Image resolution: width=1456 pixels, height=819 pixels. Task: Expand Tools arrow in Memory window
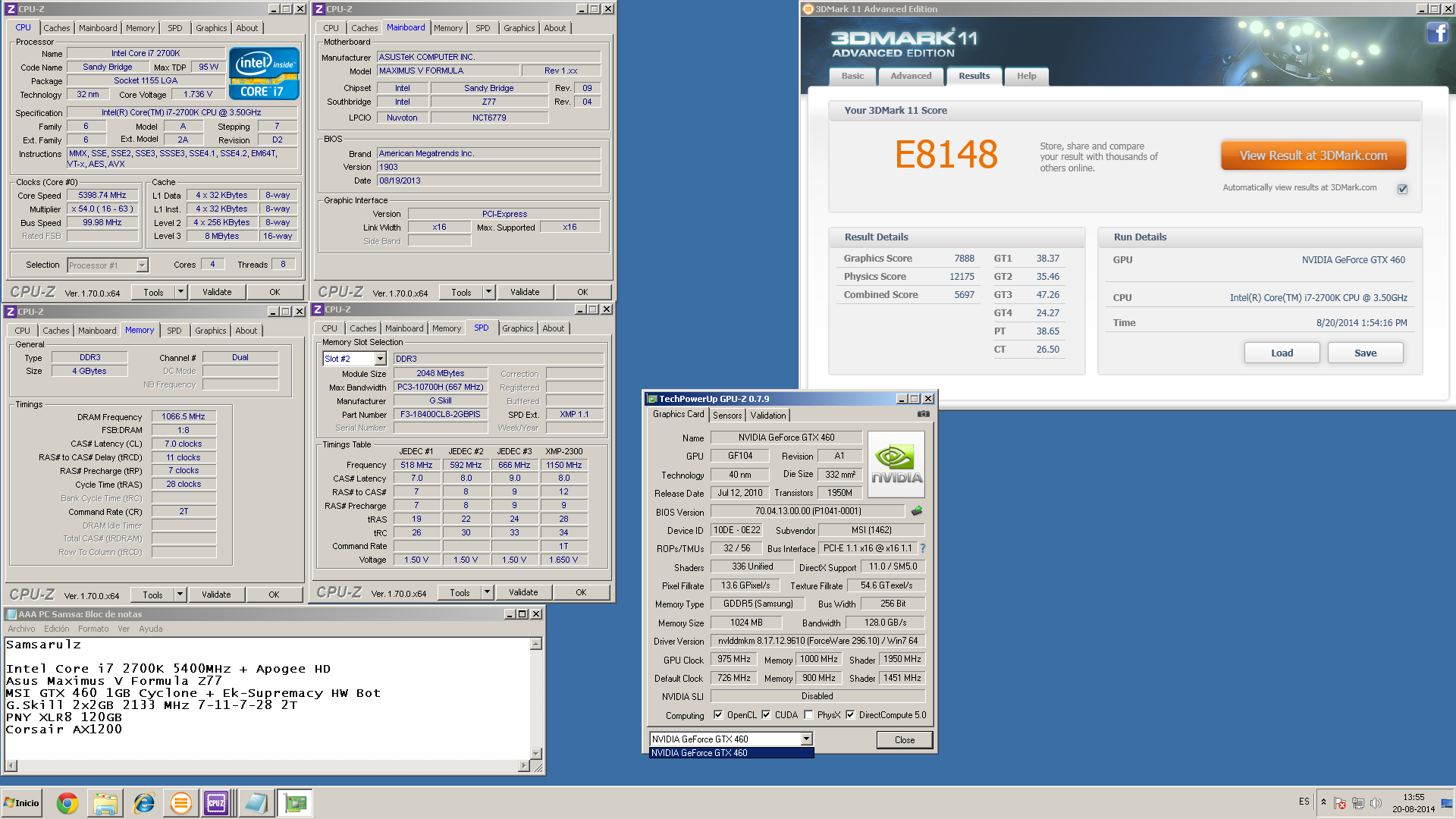click(x=180, y=595)
